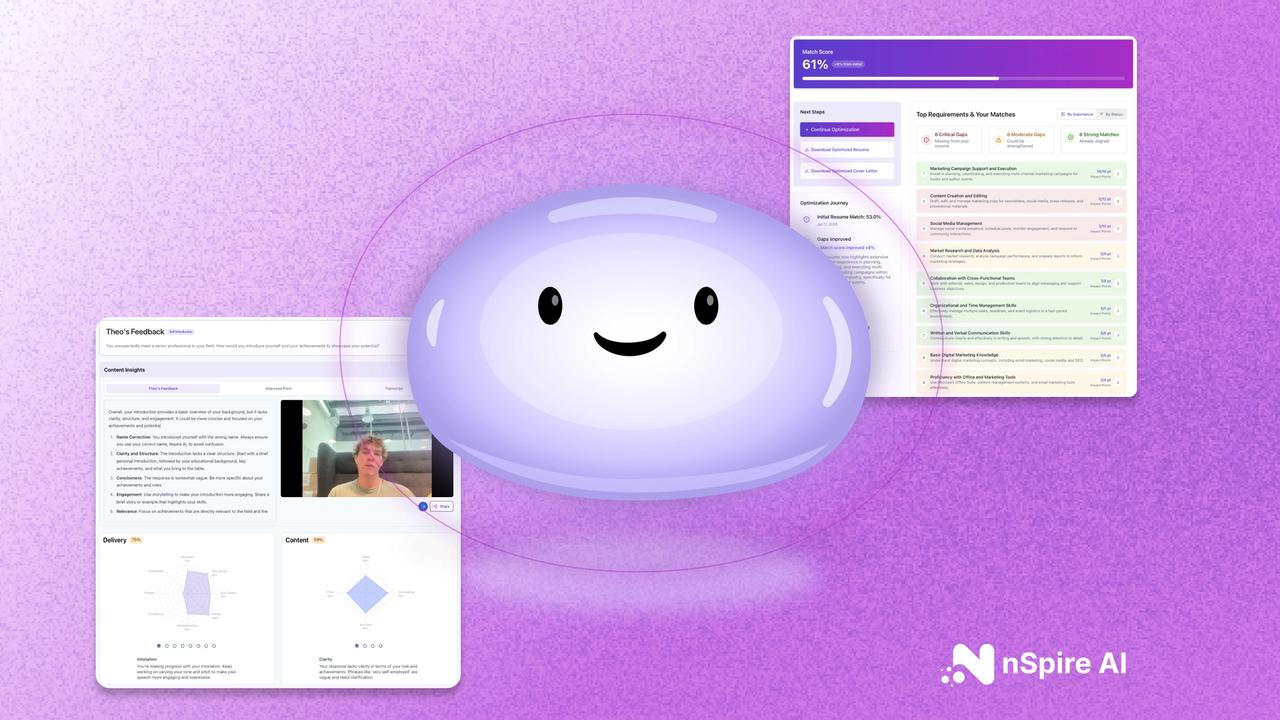
Task: Select last Content carousel dot
Action: coord(381,646)
